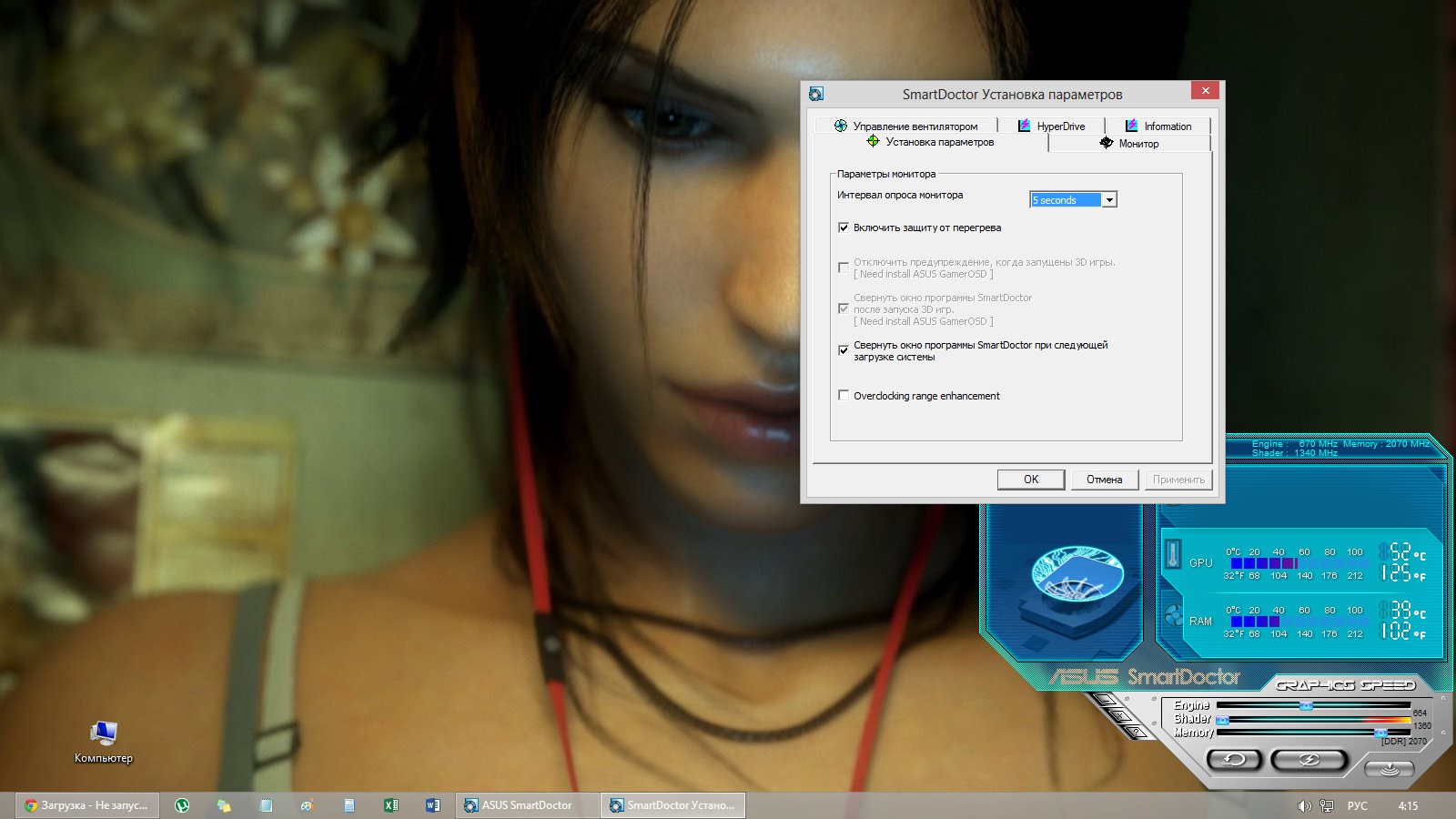Click the SmartDoctor bottom-right download-style button
1456x819 pixels.
pos(1390,769)
